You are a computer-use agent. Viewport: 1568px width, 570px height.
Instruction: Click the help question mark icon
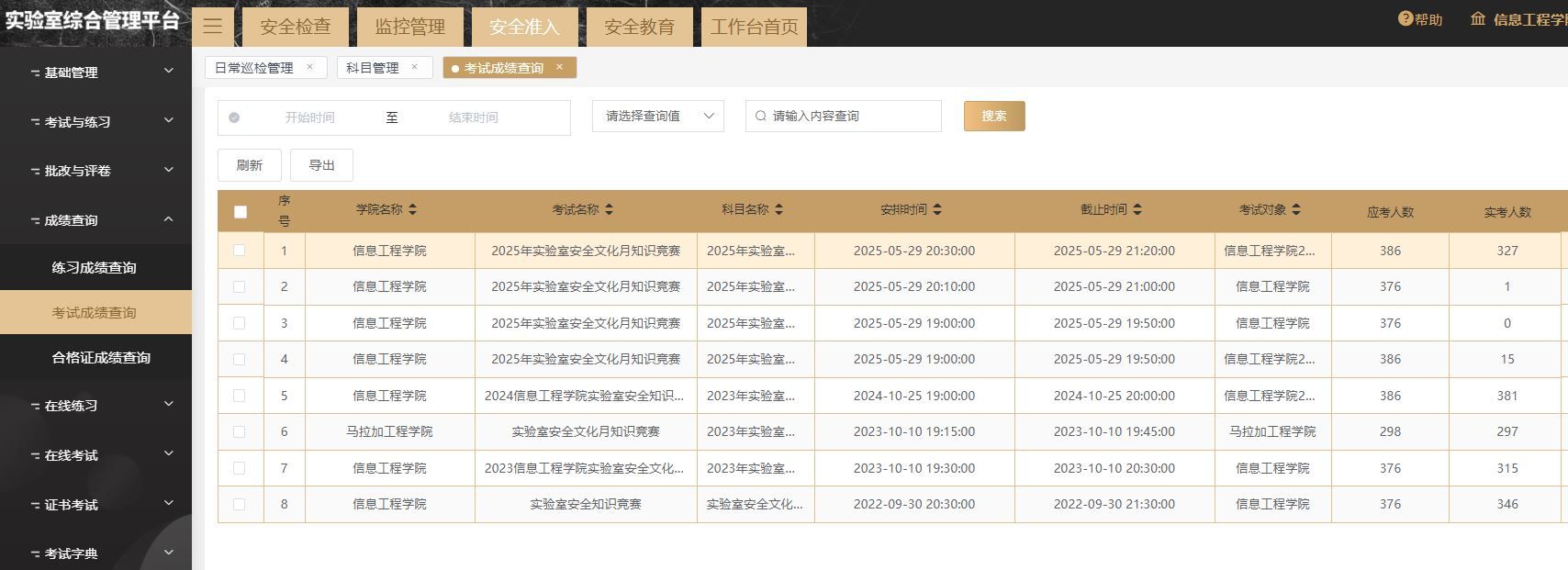1405,18
